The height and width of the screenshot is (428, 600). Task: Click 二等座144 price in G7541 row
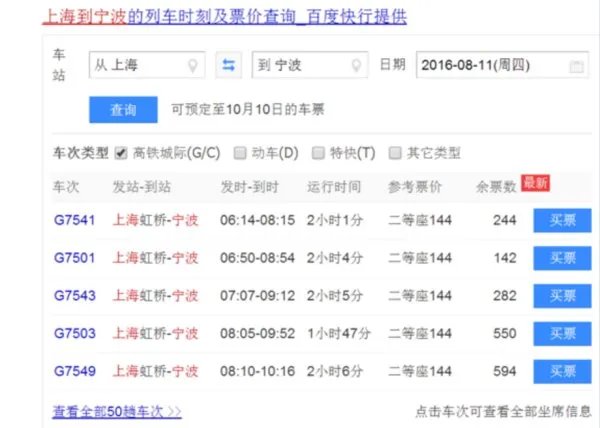coord(420,220)
